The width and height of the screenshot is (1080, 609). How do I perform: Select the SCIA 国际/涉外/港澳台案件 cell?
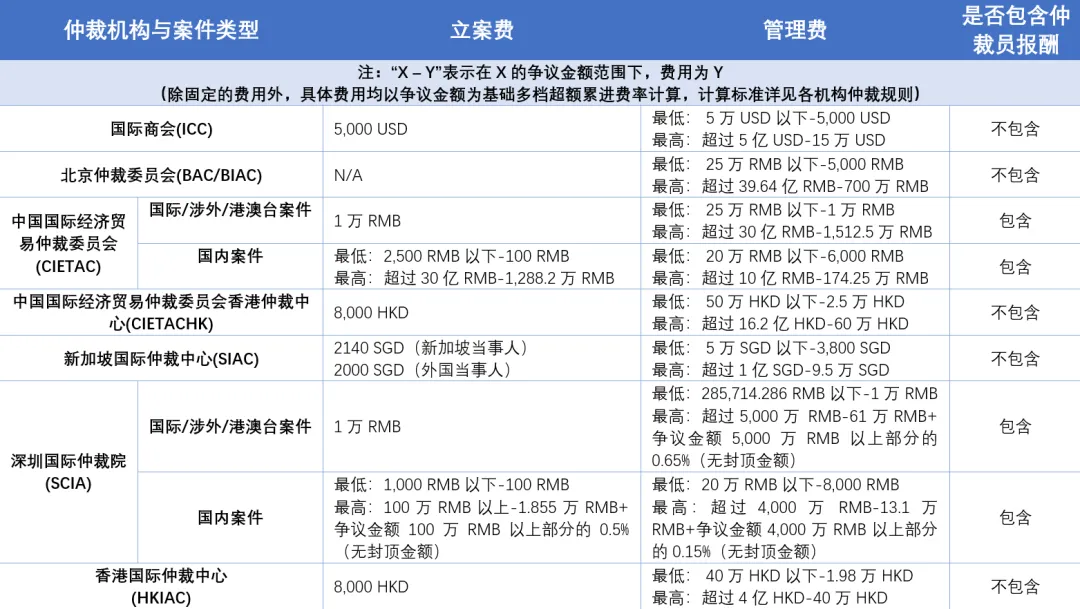click(x=231, y=426)
